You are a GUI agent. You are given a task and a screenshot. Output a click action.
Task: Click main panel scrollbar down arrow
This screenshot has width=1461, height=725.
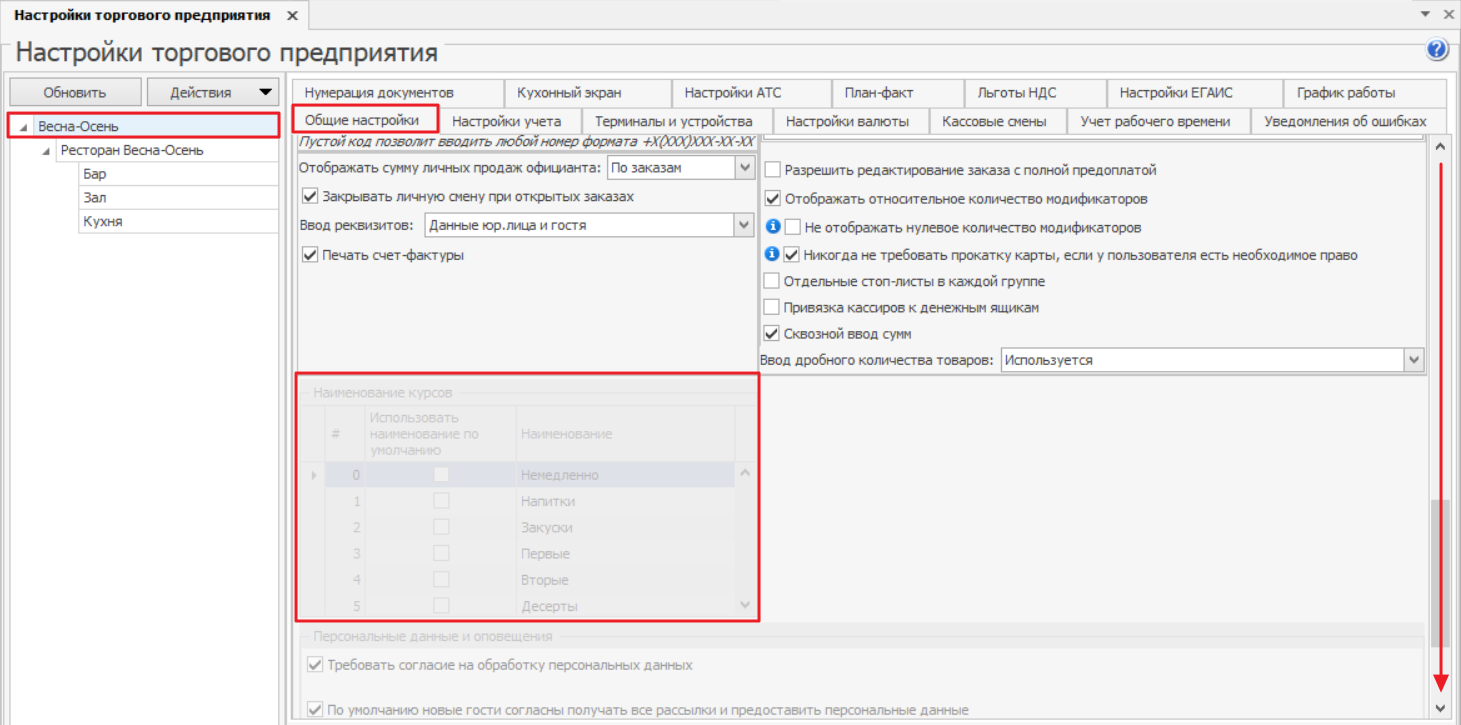[x=1441, y=707]
